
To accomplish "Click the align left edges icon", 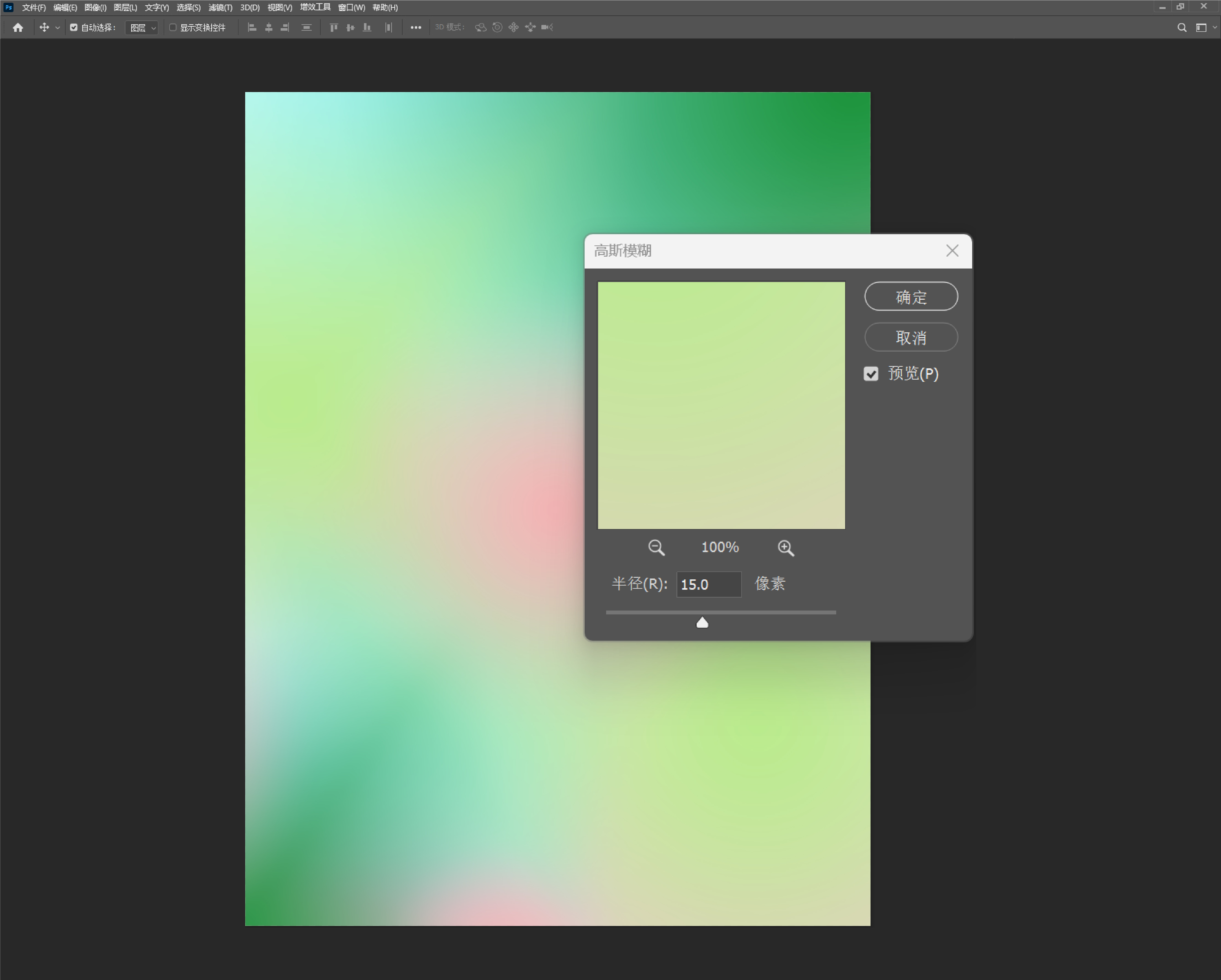I will [x=252, y=27].
